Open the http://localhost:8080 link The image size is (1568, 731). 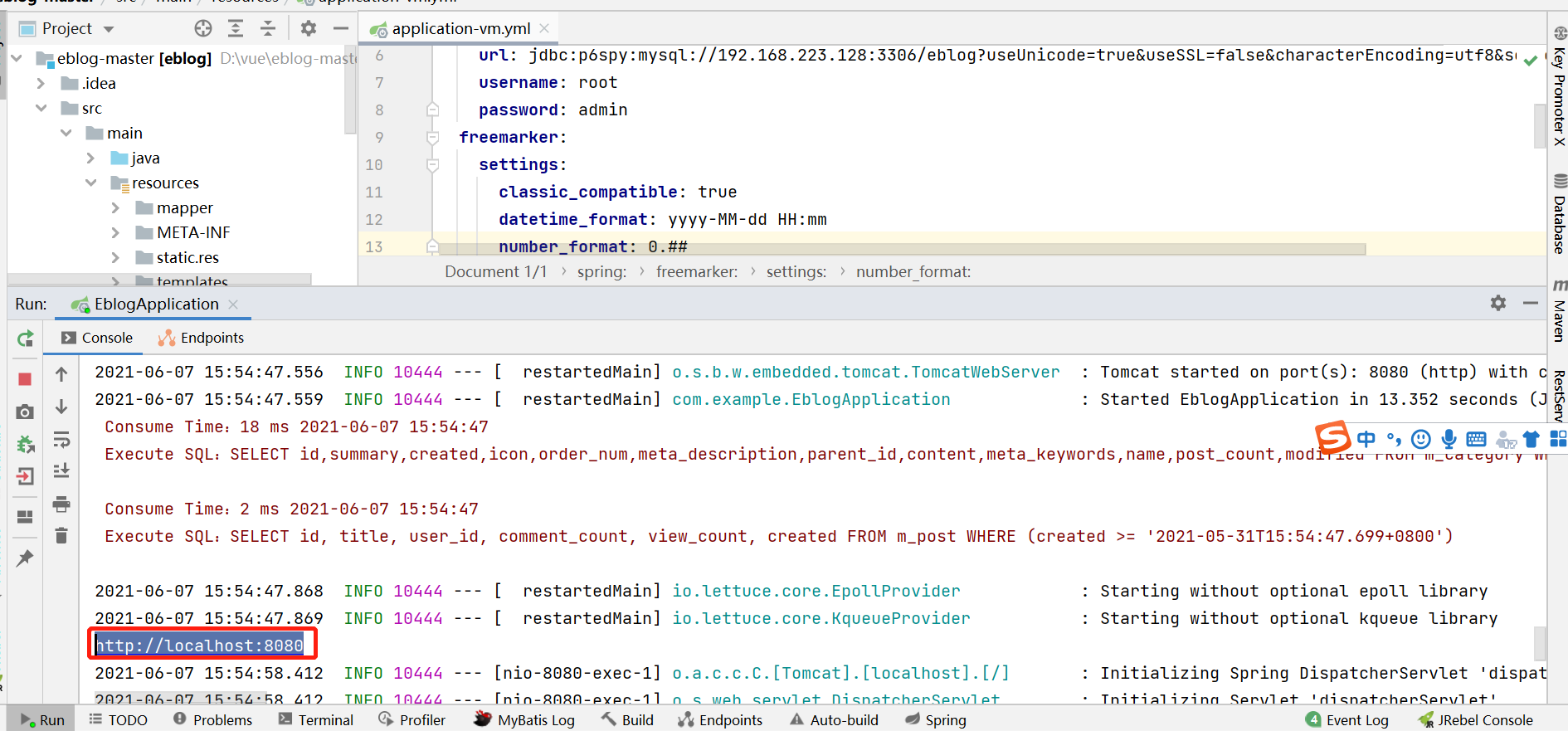coord(200,645)
